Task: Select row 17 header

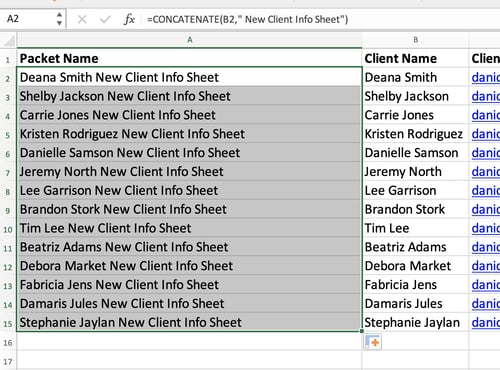Action: coord(8,361)
